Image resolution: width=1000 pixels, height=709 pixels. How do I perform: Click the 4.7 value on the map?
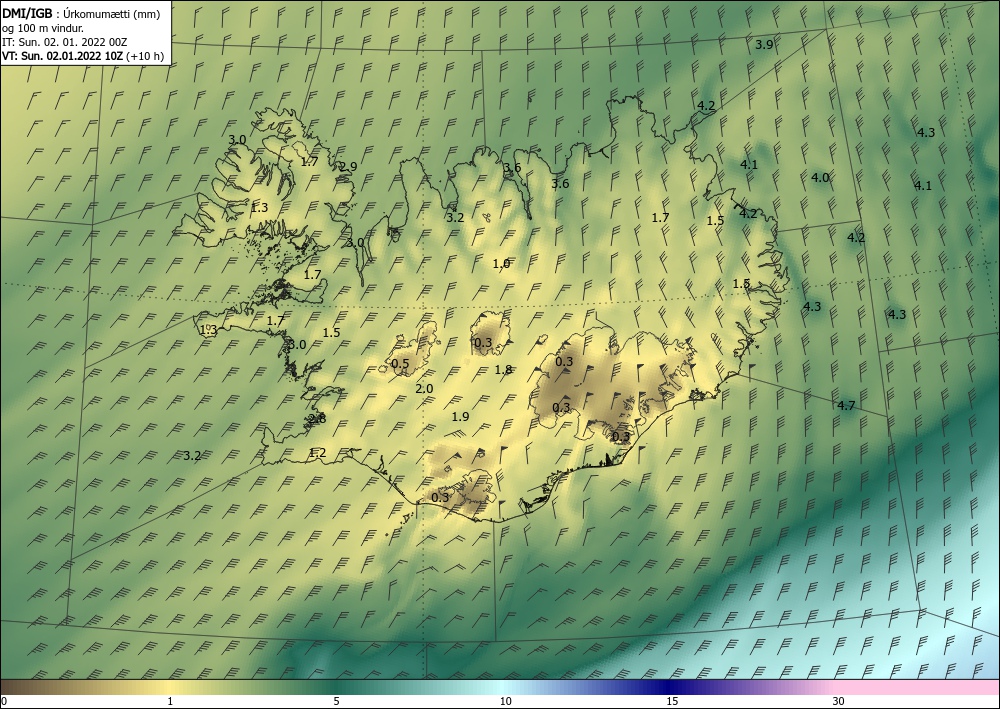point(846,406)
